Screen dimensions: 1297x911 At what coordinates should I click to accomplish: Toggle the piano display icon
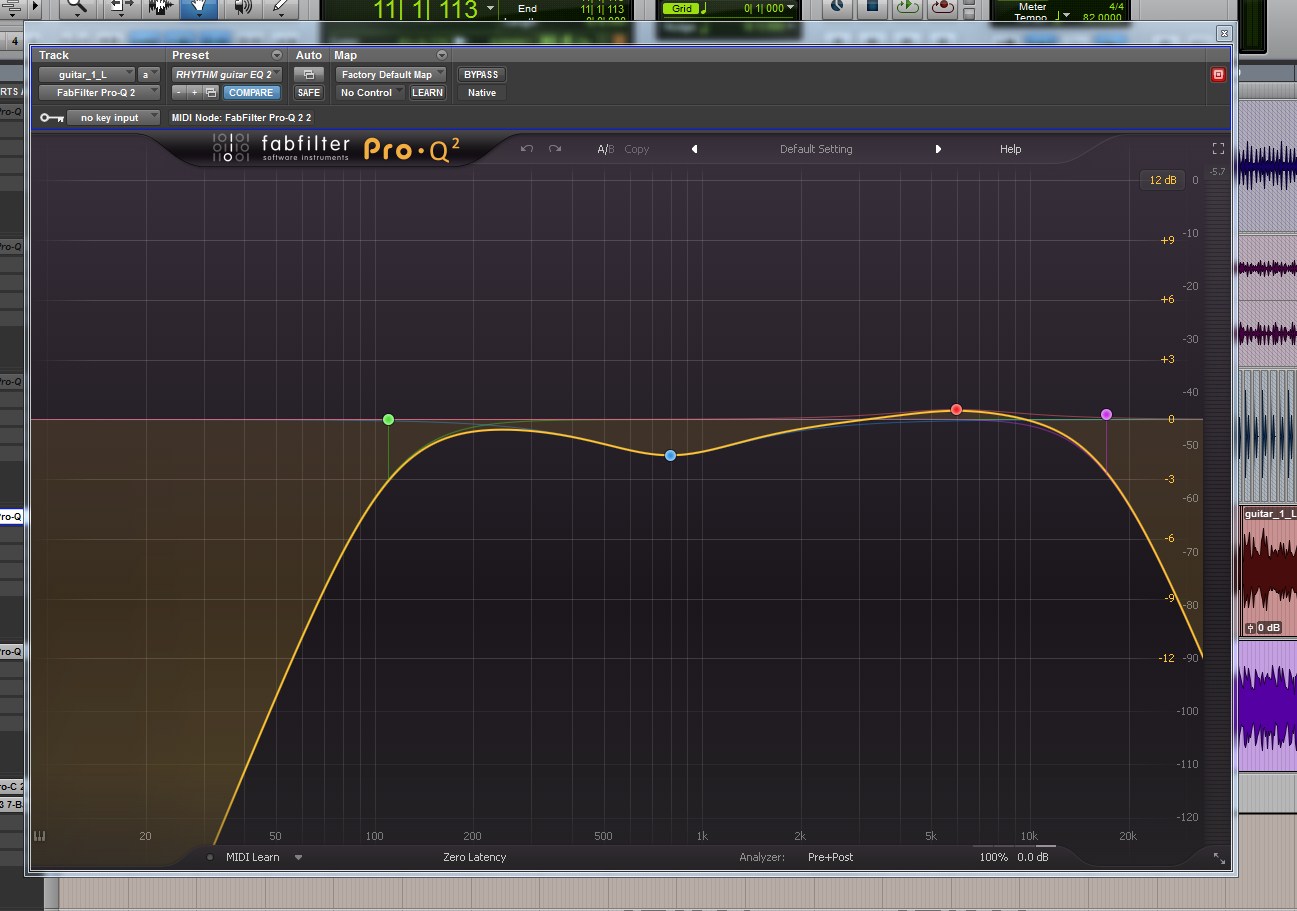40,836
